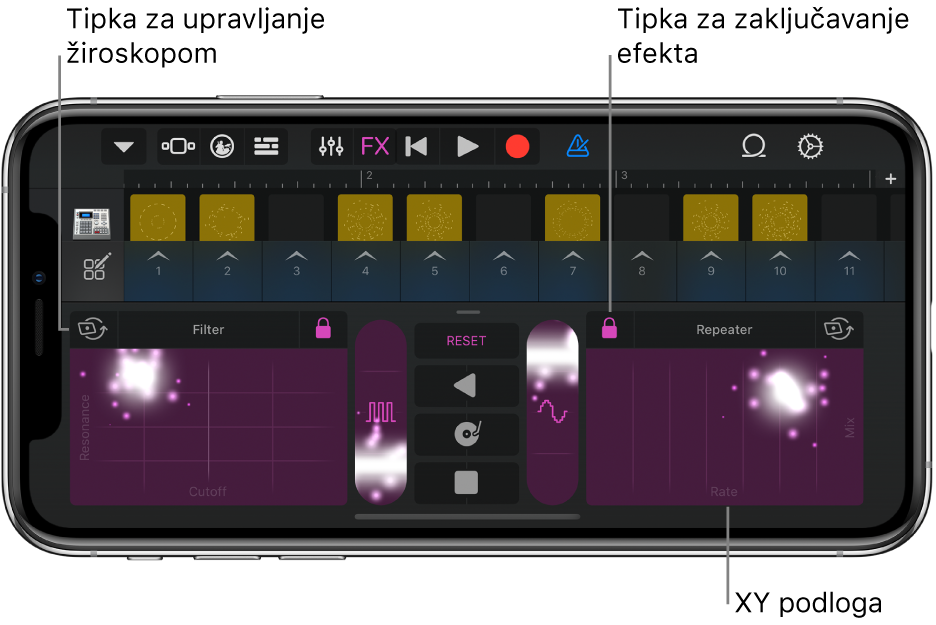Tap the yellow loop cell above column 1
This screenshot has height=625, width=936.
click(x=158, y=217)
